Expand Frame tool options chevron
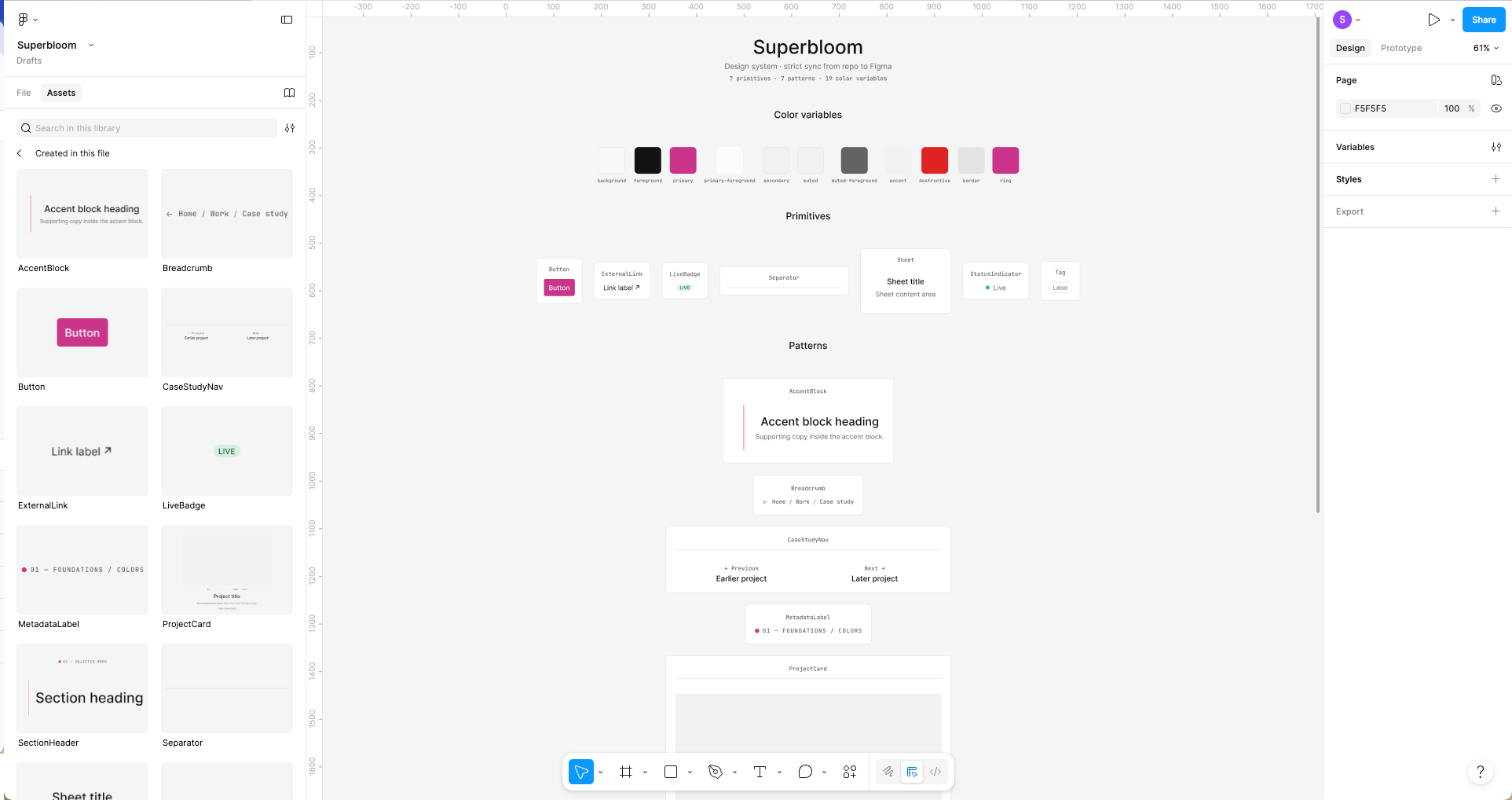This screenshot has height=800, width=1512. pos(646,772)
